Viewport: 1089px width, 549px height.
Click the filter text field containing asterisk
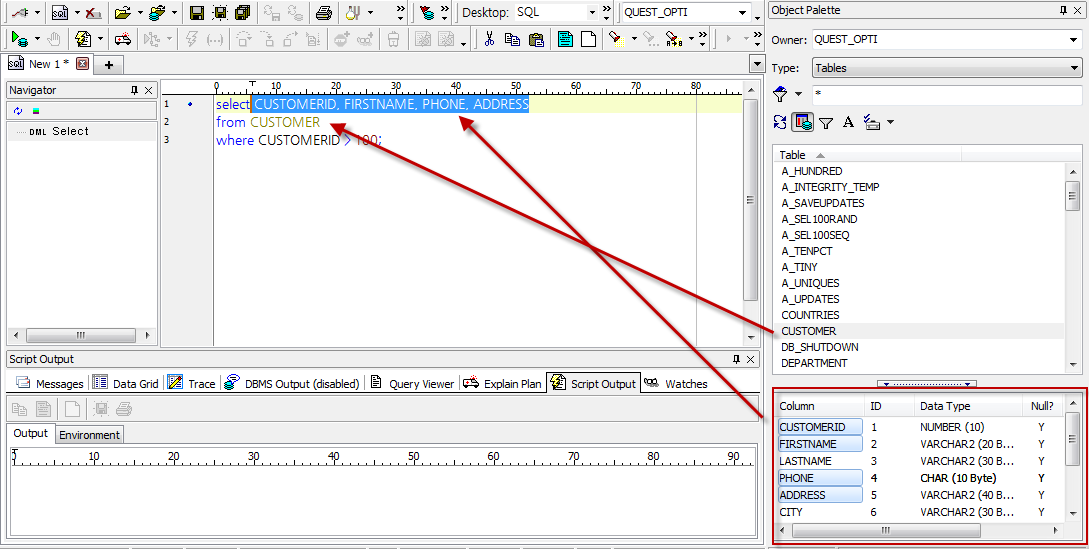click(946, 95)
